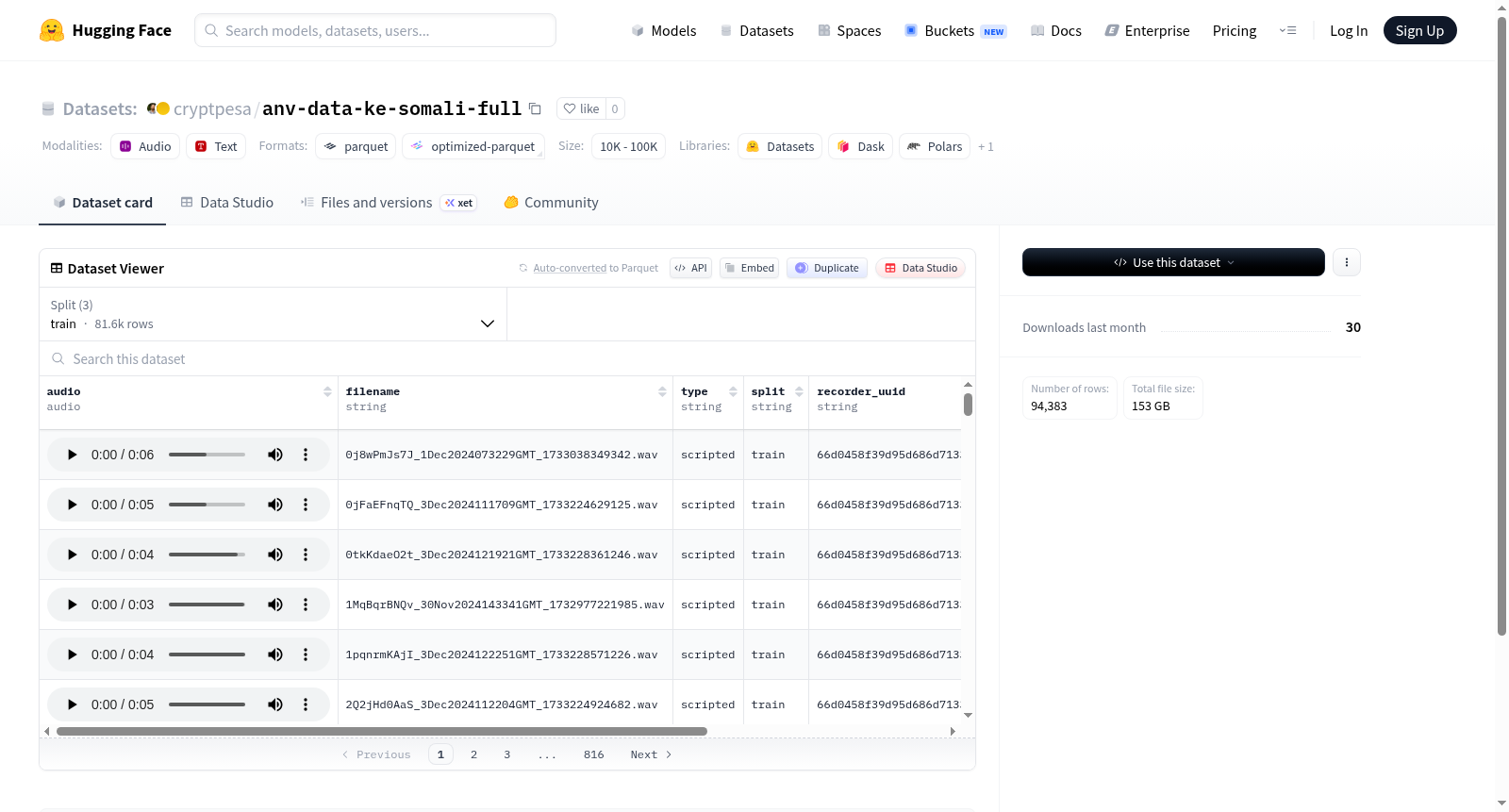Play the 0j8wPmJs7J audio clip
Viewport: 1509px width, 812px height.
(73, 455)
